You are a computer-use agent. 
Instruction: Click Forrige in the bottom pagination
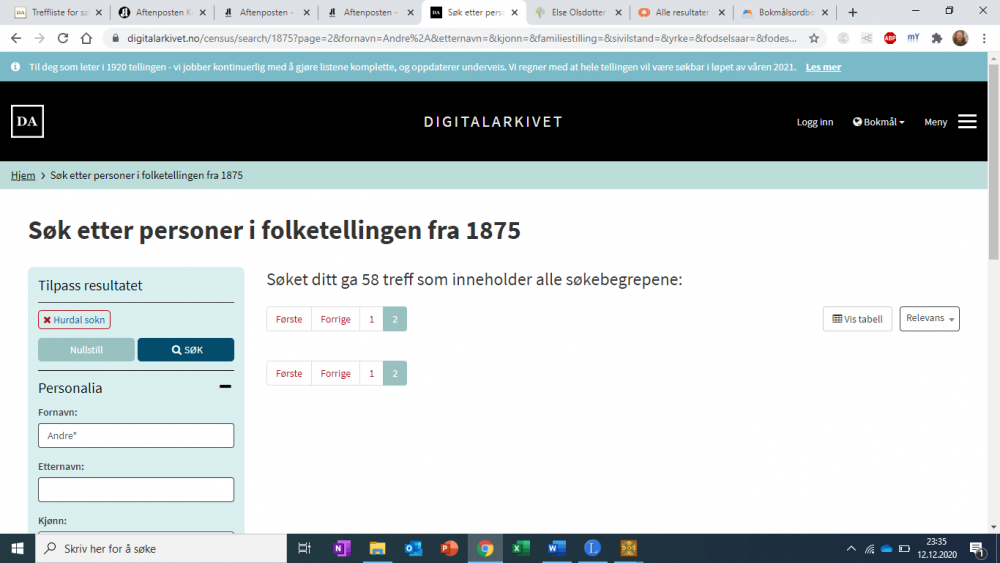point(335,373)
